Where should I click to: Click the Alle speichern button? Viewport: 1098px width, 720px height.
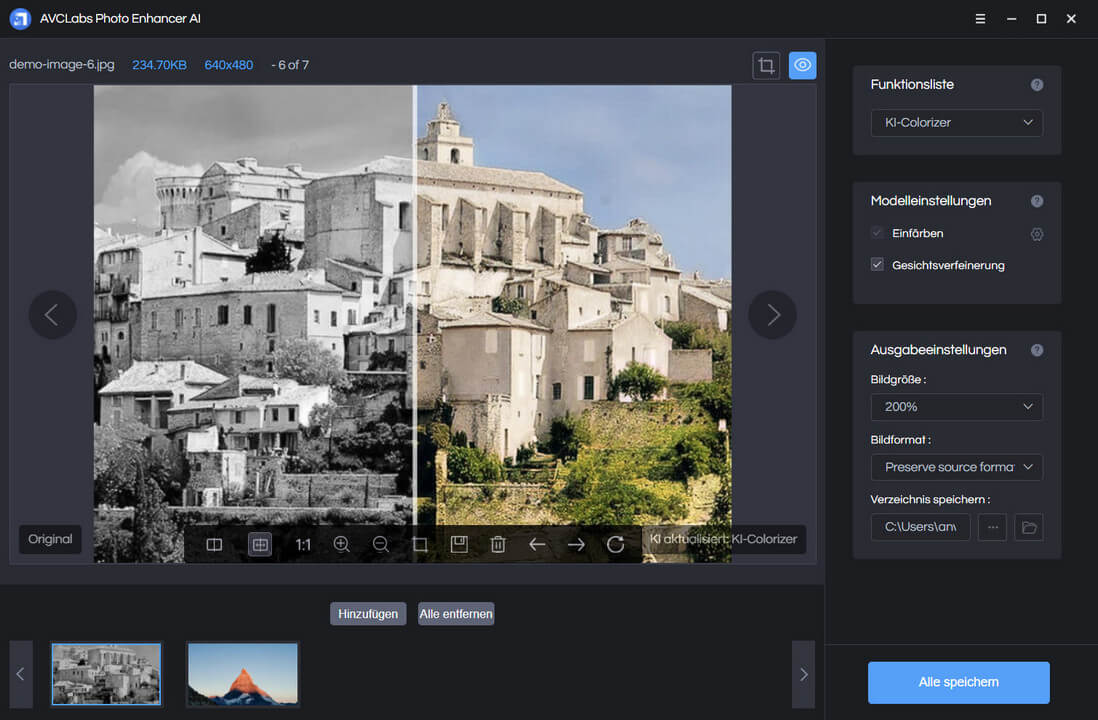click(x=959, y=682)
